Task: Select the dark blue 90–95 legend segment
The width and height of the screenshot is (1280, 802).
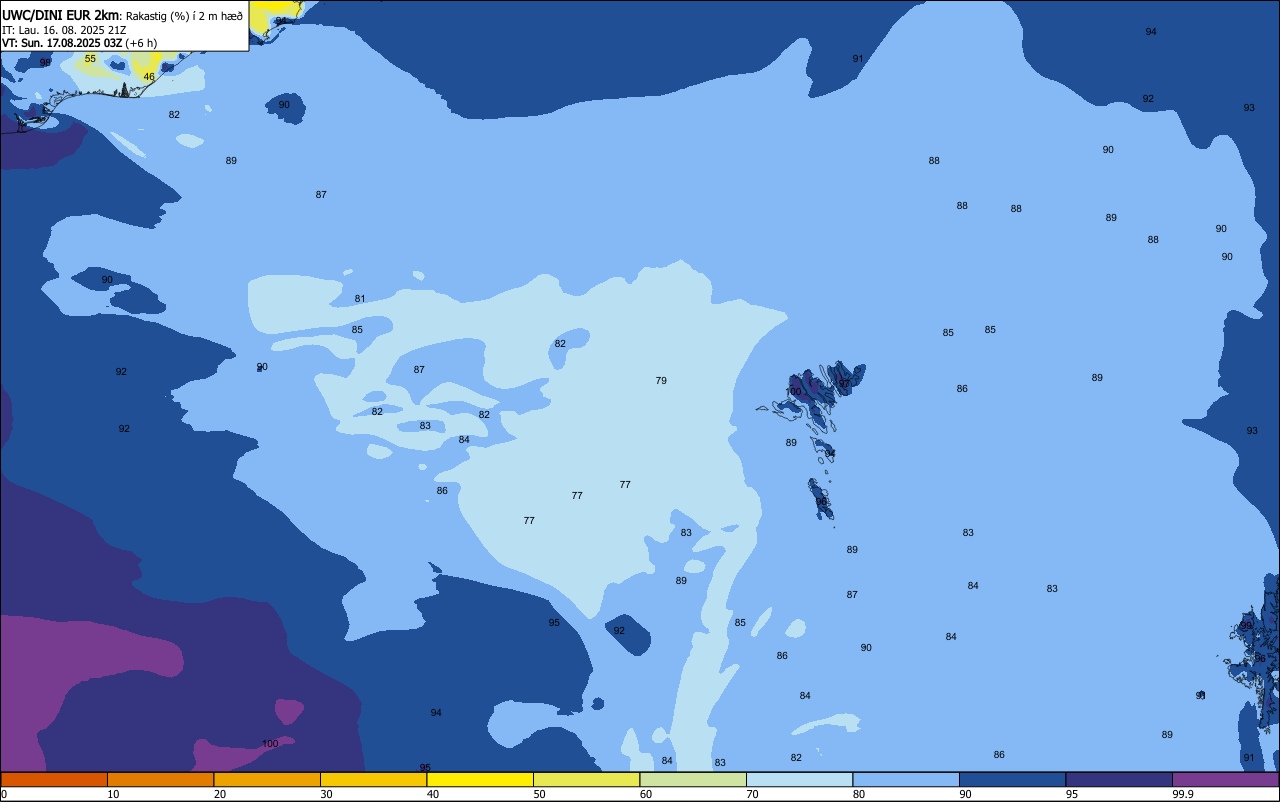Action: [1012, 779]
